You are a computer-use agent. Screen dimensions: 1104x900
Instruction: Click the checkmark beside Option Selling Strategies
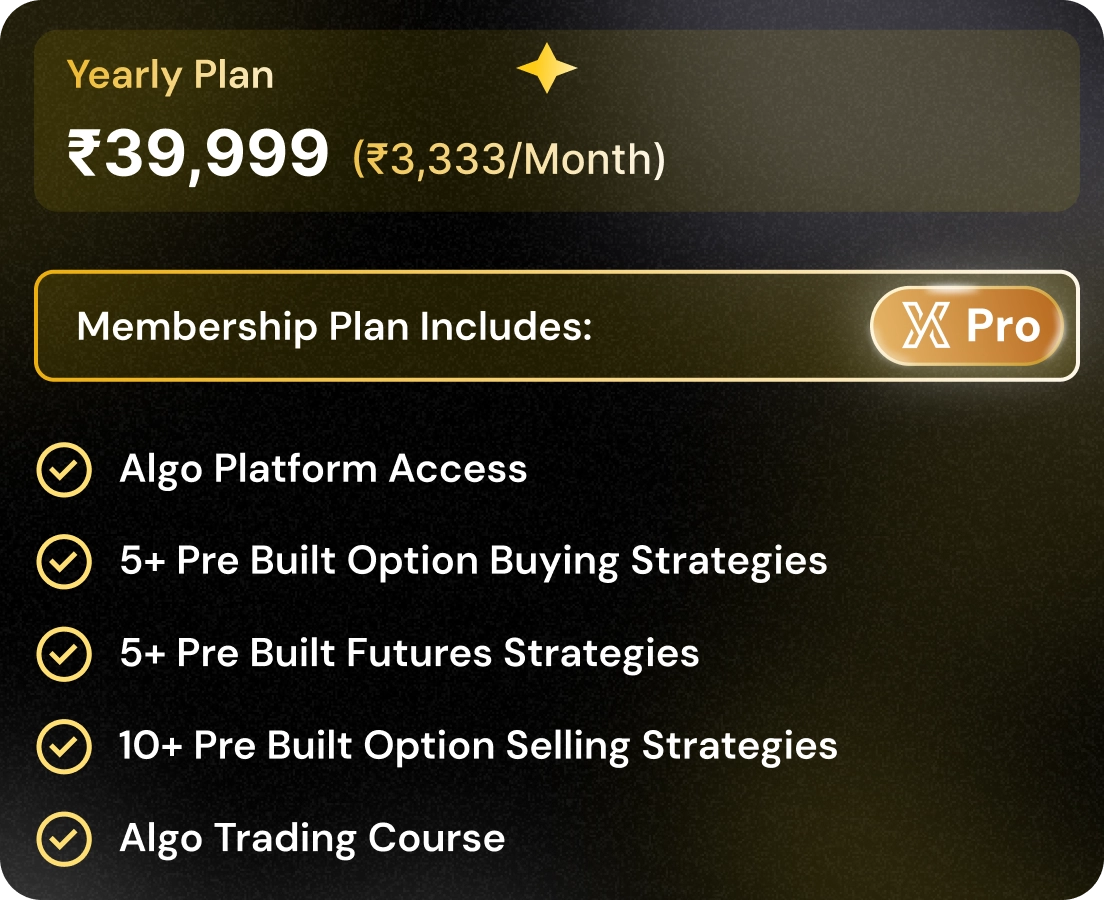point(64,746)
